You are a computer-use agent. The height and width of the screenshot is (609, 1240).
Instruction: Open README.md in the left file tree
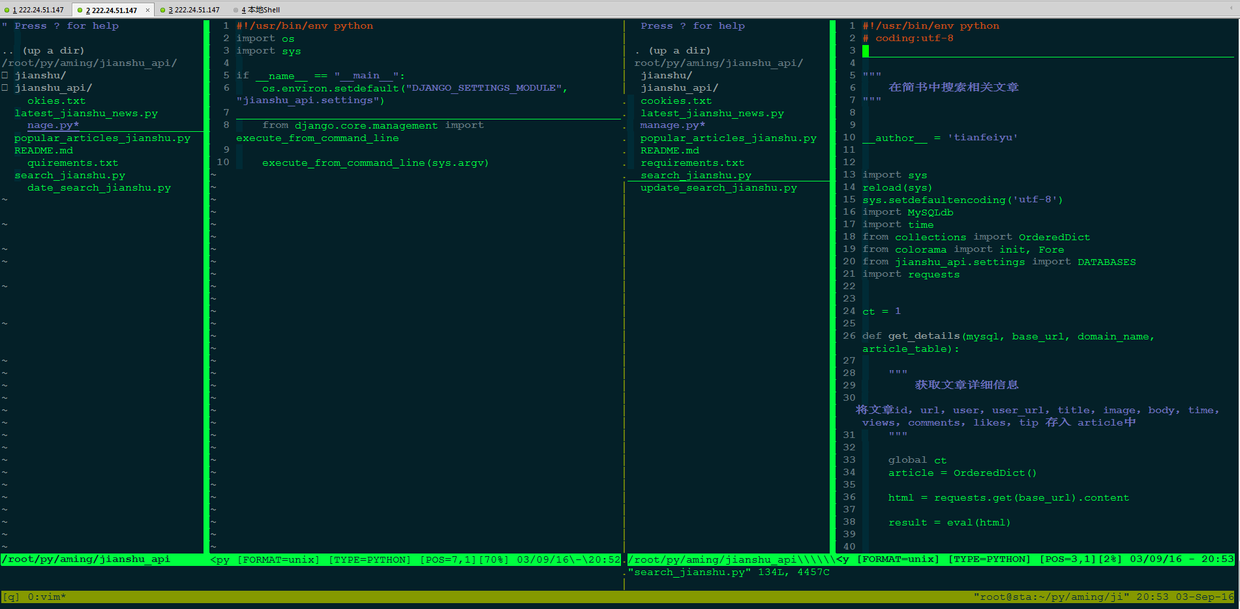click(x=43, y=150)
